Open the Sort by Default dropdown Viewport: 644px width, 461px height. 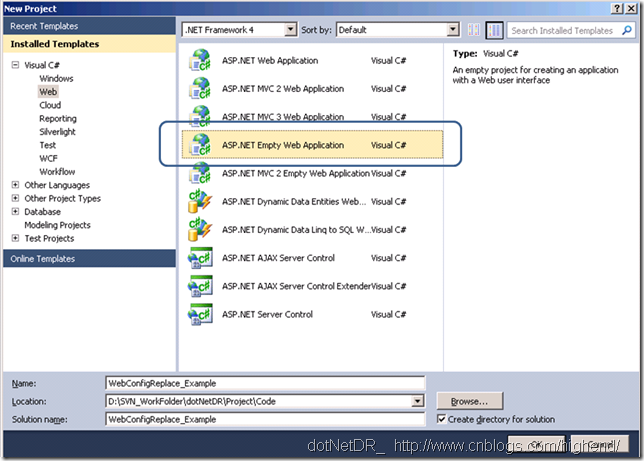pyautogui.click(x=453, y=30)
